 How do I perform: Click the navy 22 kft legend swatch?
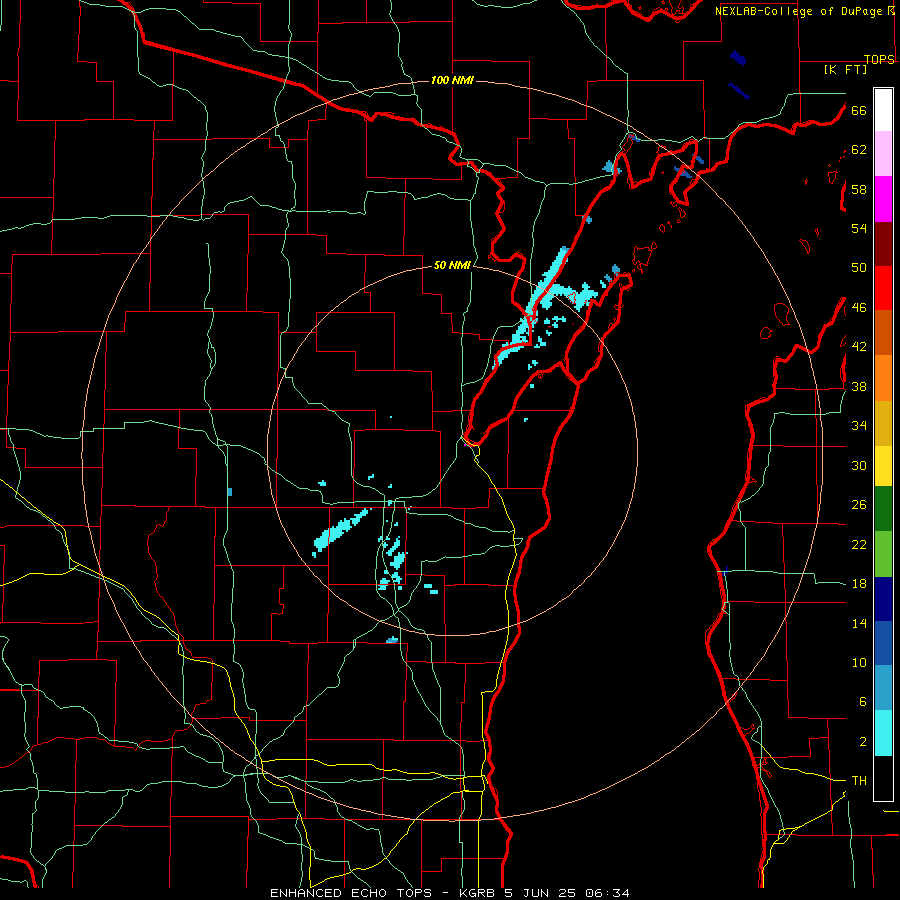883,599
